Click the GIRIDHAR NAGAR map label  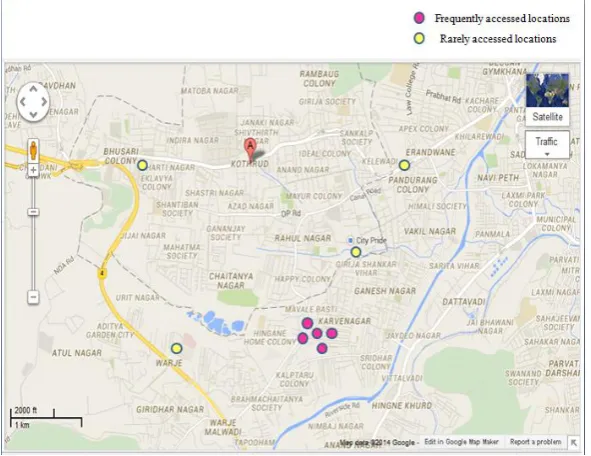pyautogui.click(x=170, y=409)
